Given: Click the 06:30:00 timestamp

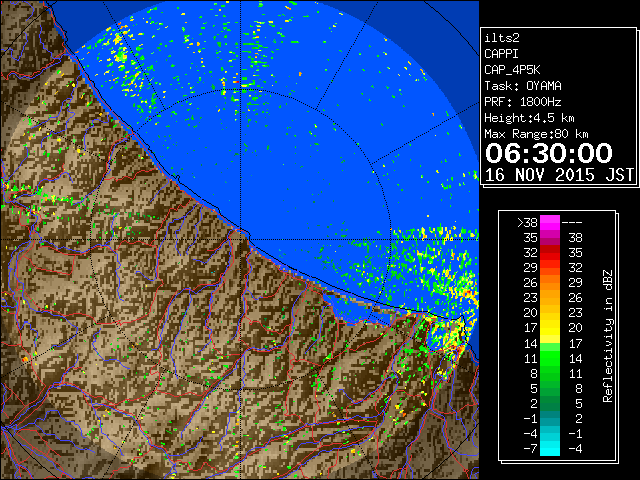Looking at the screenshot, I should click(x=549, y=153).
